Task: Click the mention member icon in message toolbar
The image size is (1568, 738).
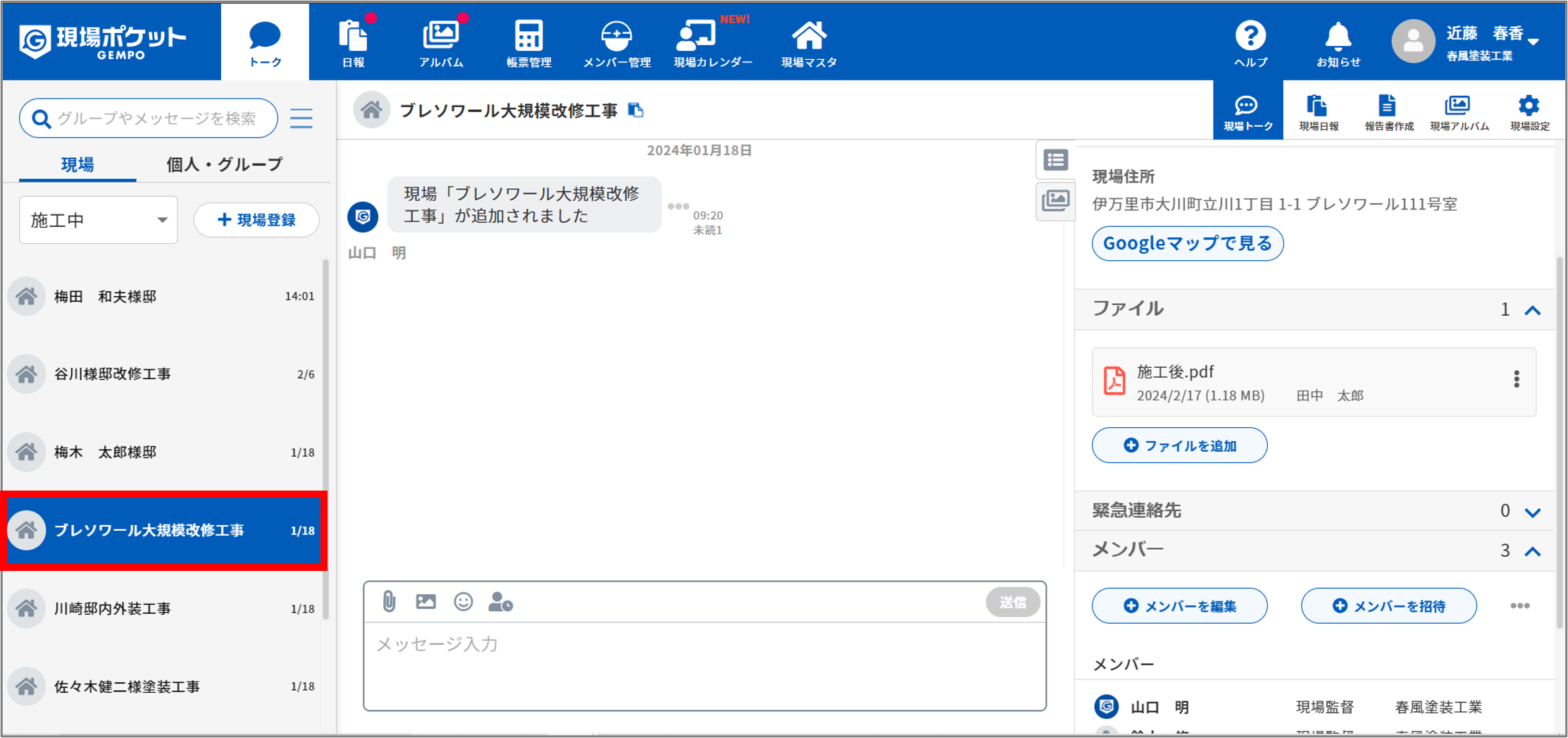Action: (x=500, y=601)
